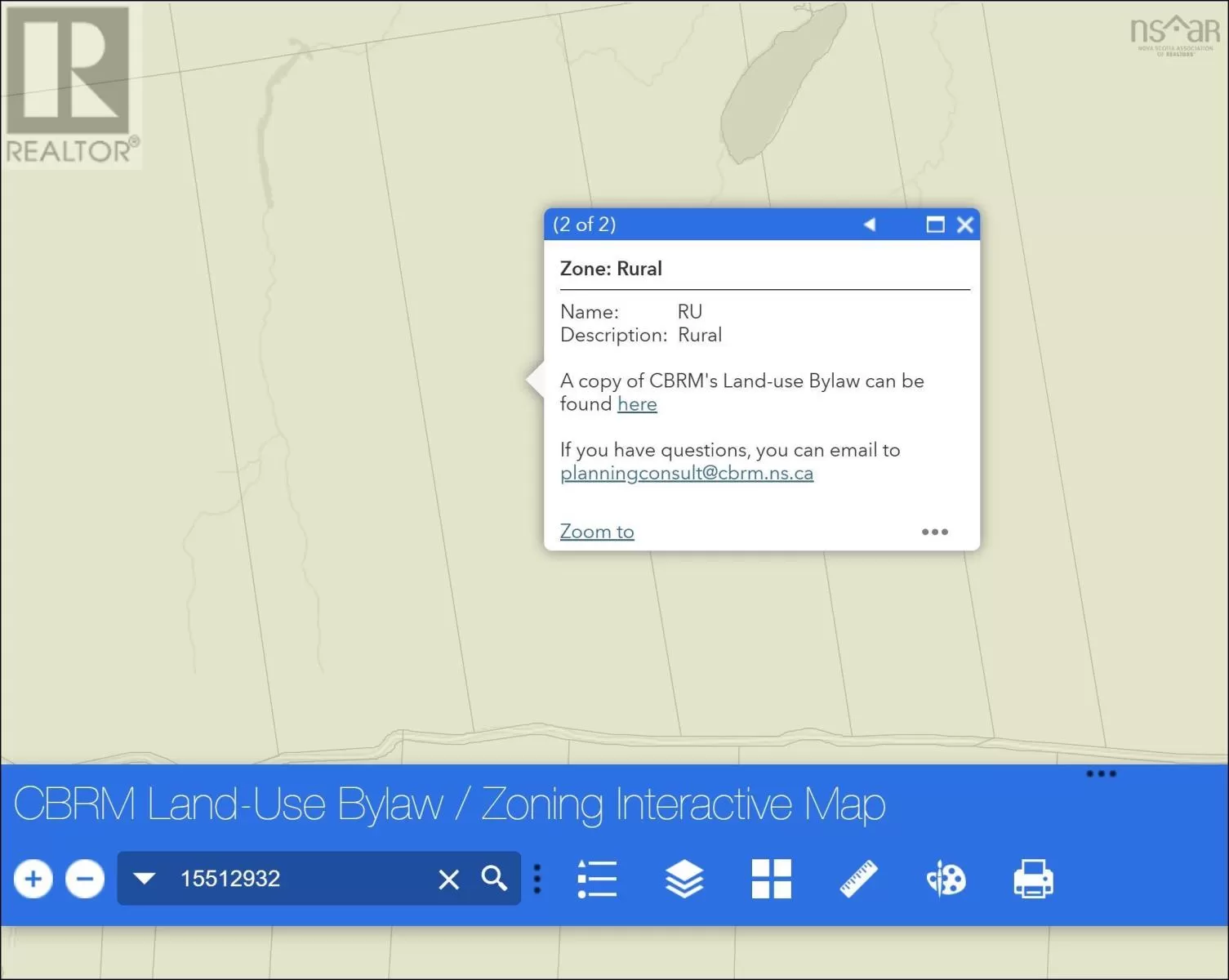Open the Legend list widget
The image size is (1229, 980).
(x=597, y=880)
